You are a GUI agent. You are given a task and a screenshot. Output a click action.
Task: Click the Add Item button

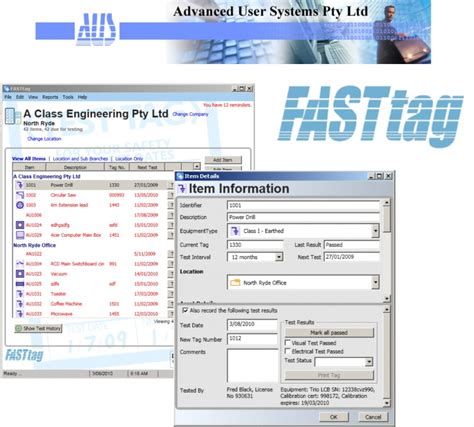(223, 160)
